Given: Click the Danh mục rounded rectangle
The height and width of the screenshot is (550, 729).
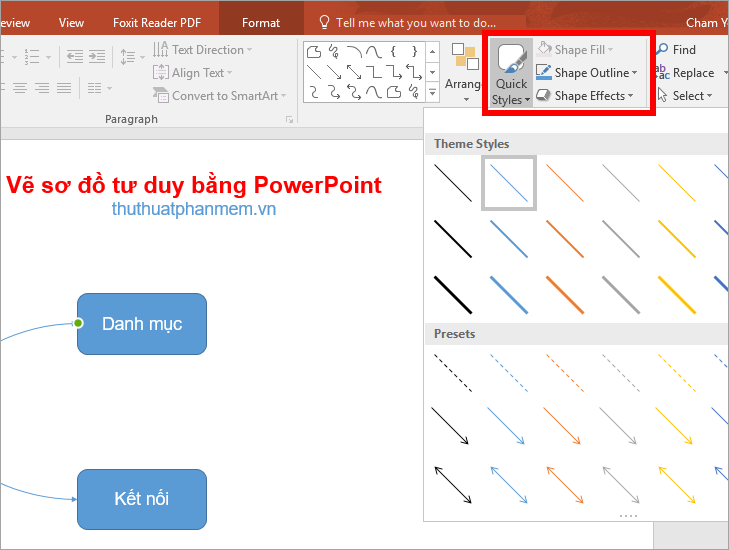Looking at the screenshot, I should click(142, 324).
